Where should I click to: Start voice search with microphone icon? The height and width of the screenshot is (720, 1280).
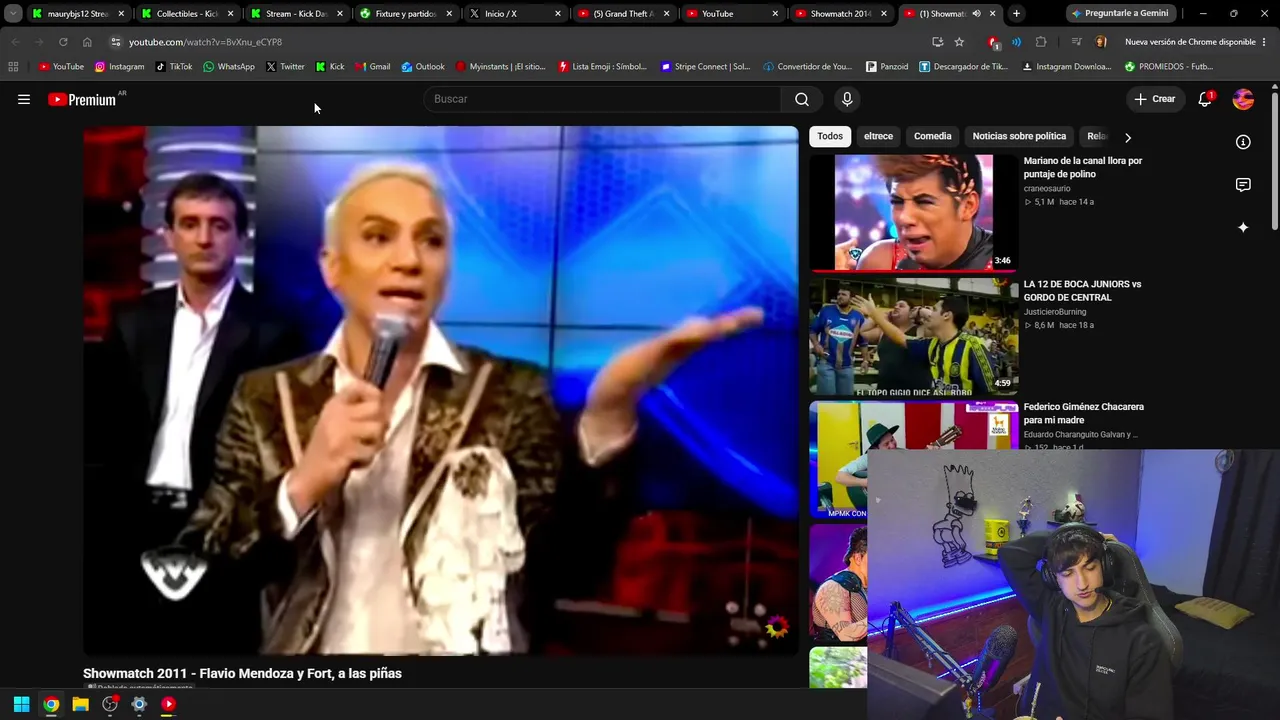click(847, 99)
